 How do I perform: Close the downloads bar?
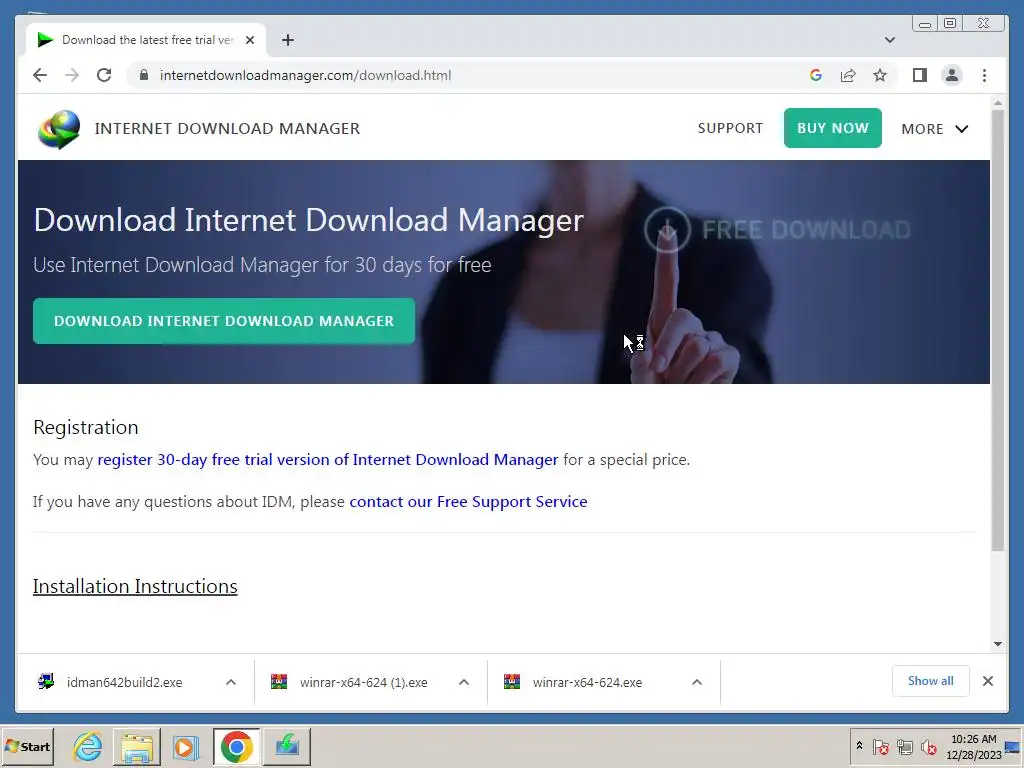[987, 681]
